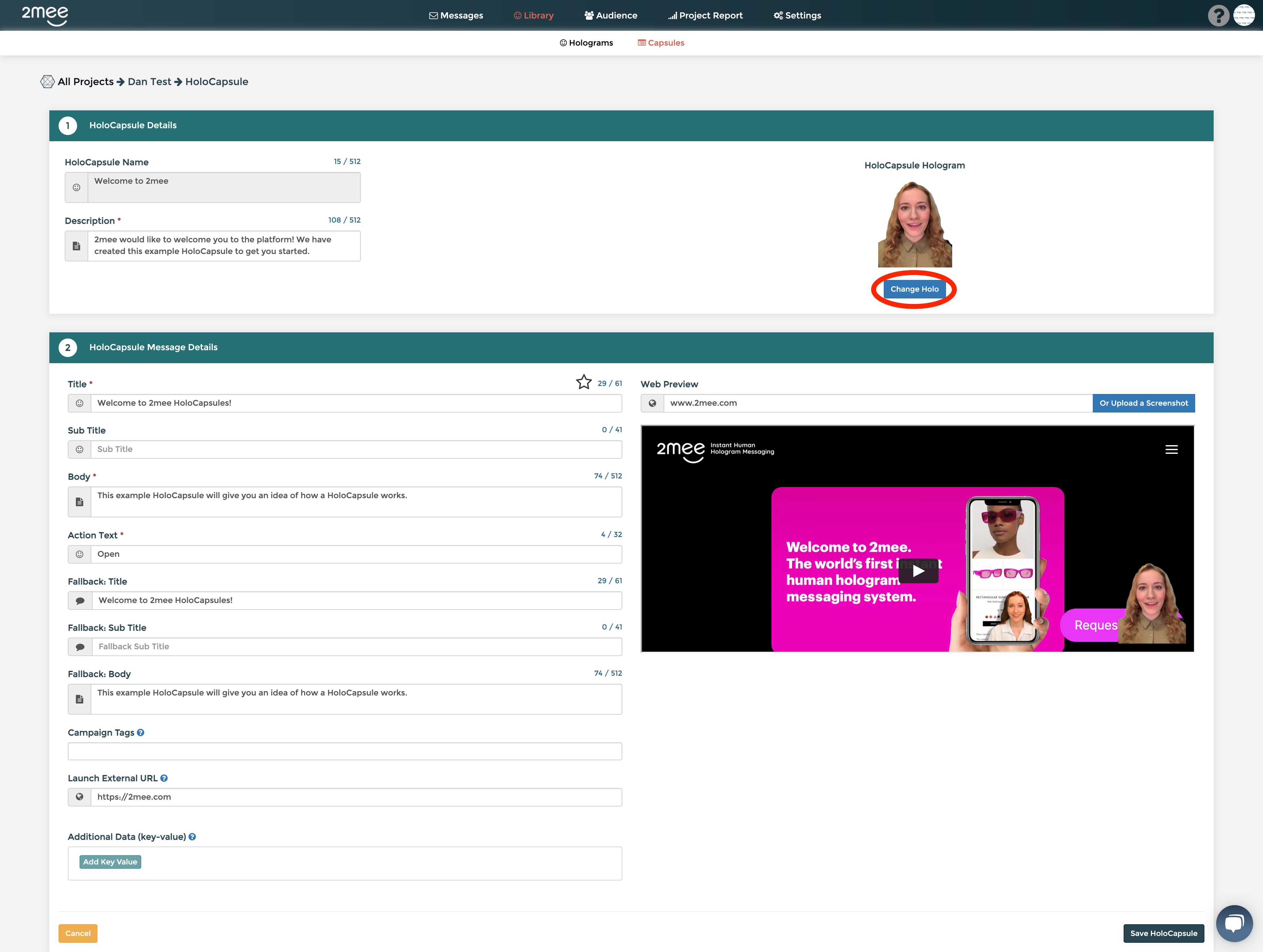Play the video in web preview
This screenshot has width=1263, height=952.
click(918, 571)
